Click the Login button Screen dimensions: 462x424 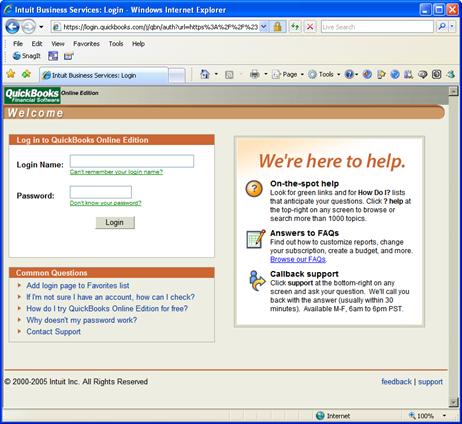(115, 222)
